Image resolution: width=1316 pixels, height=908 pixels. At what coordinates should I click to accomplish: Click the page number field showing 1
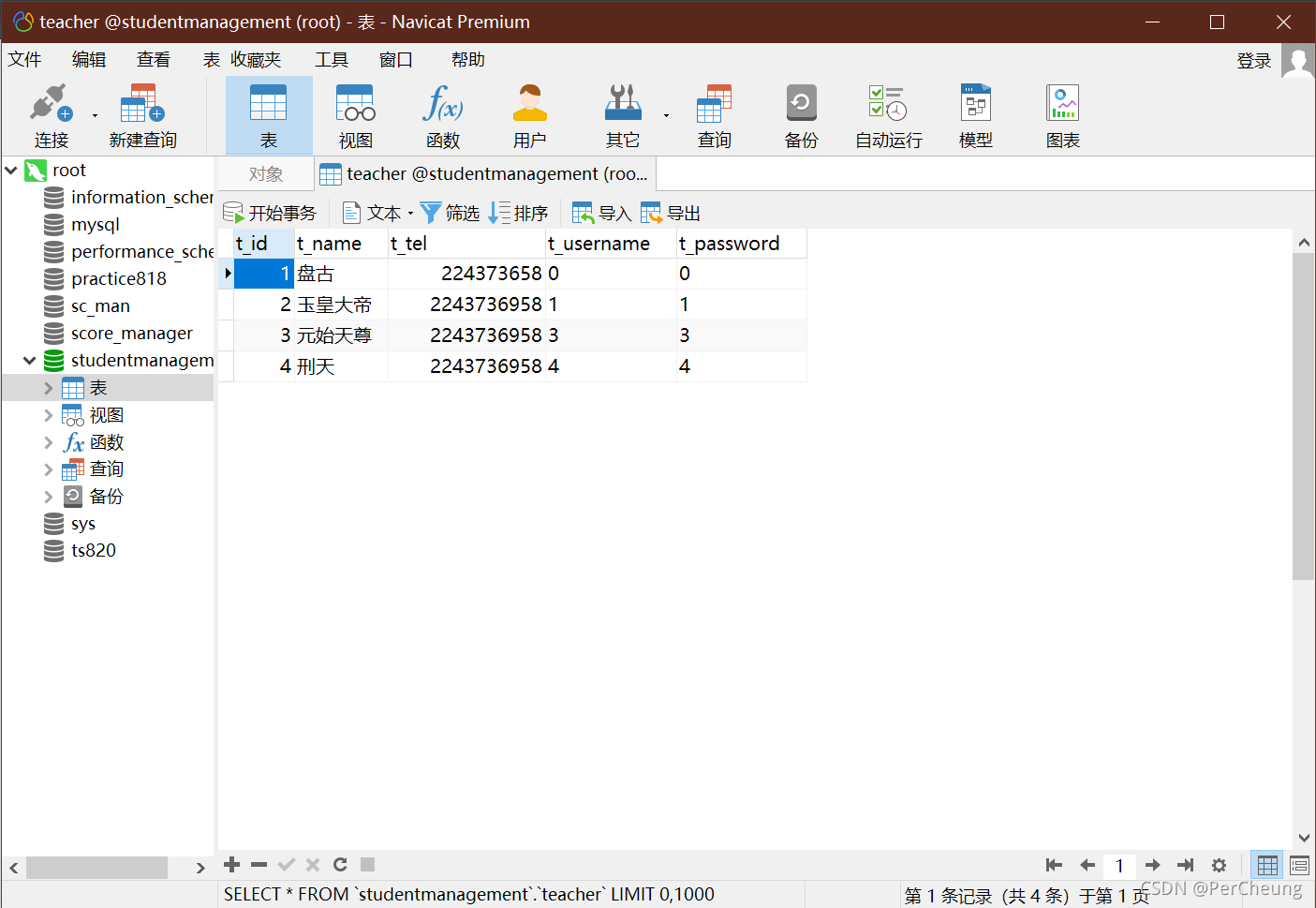1119,866
